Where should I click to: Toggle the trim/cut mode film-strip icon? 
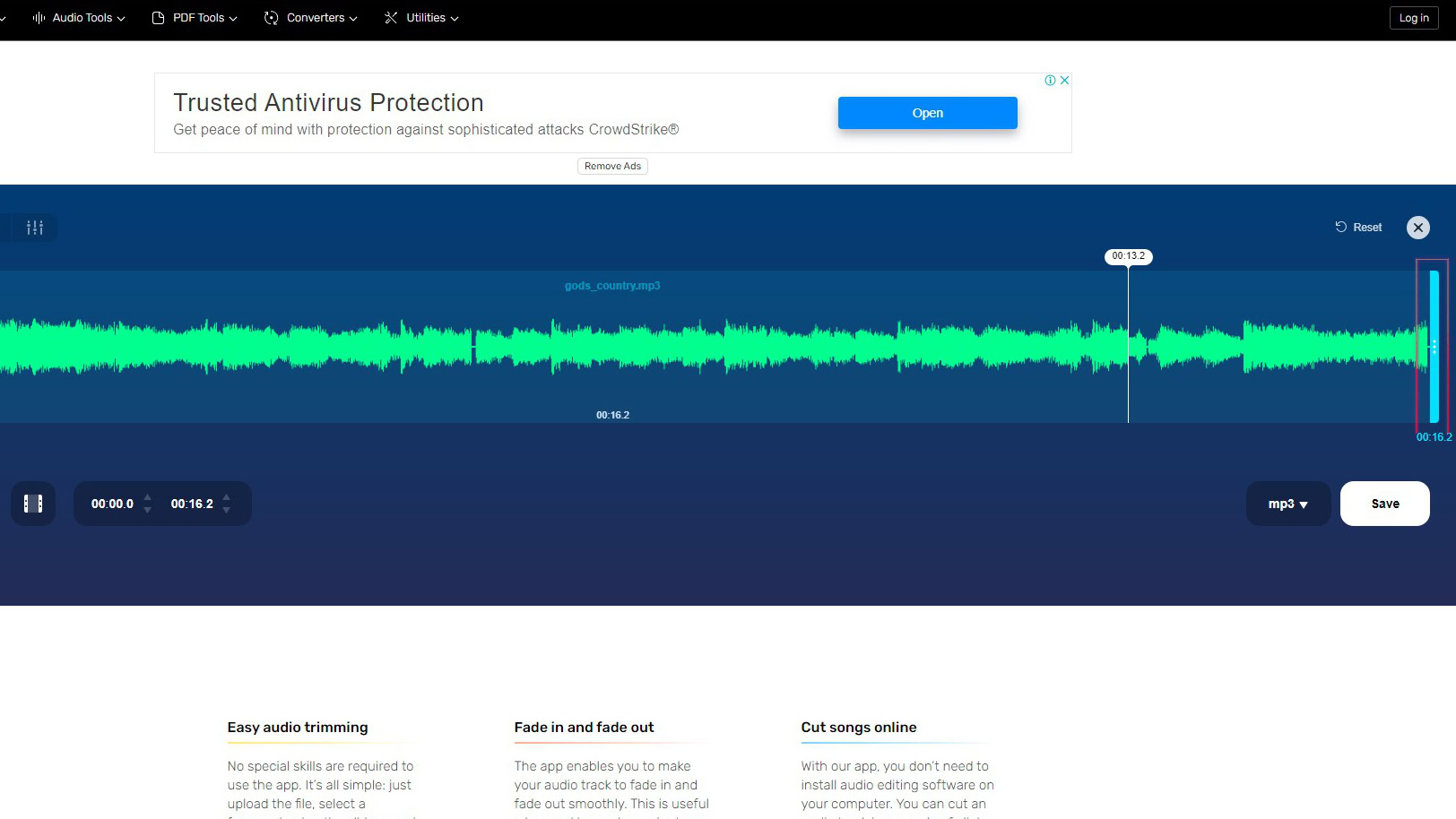[33, 504]
